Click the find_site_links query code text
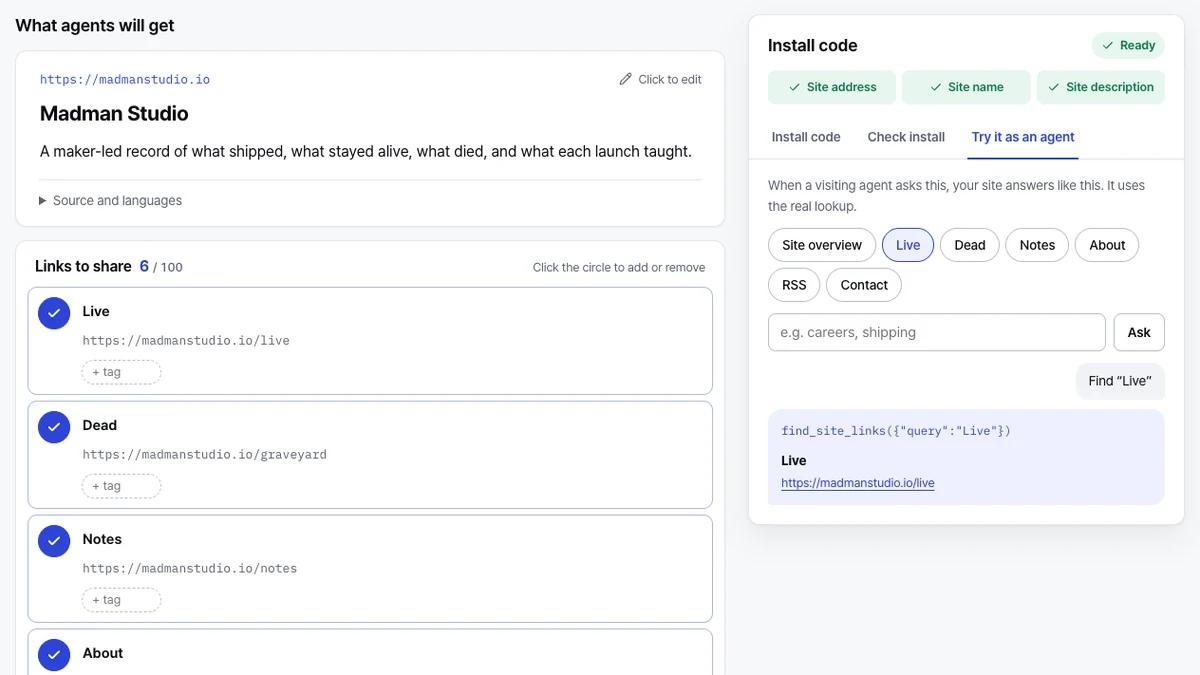Screen dimensions: 1200x675 [896, 431]
